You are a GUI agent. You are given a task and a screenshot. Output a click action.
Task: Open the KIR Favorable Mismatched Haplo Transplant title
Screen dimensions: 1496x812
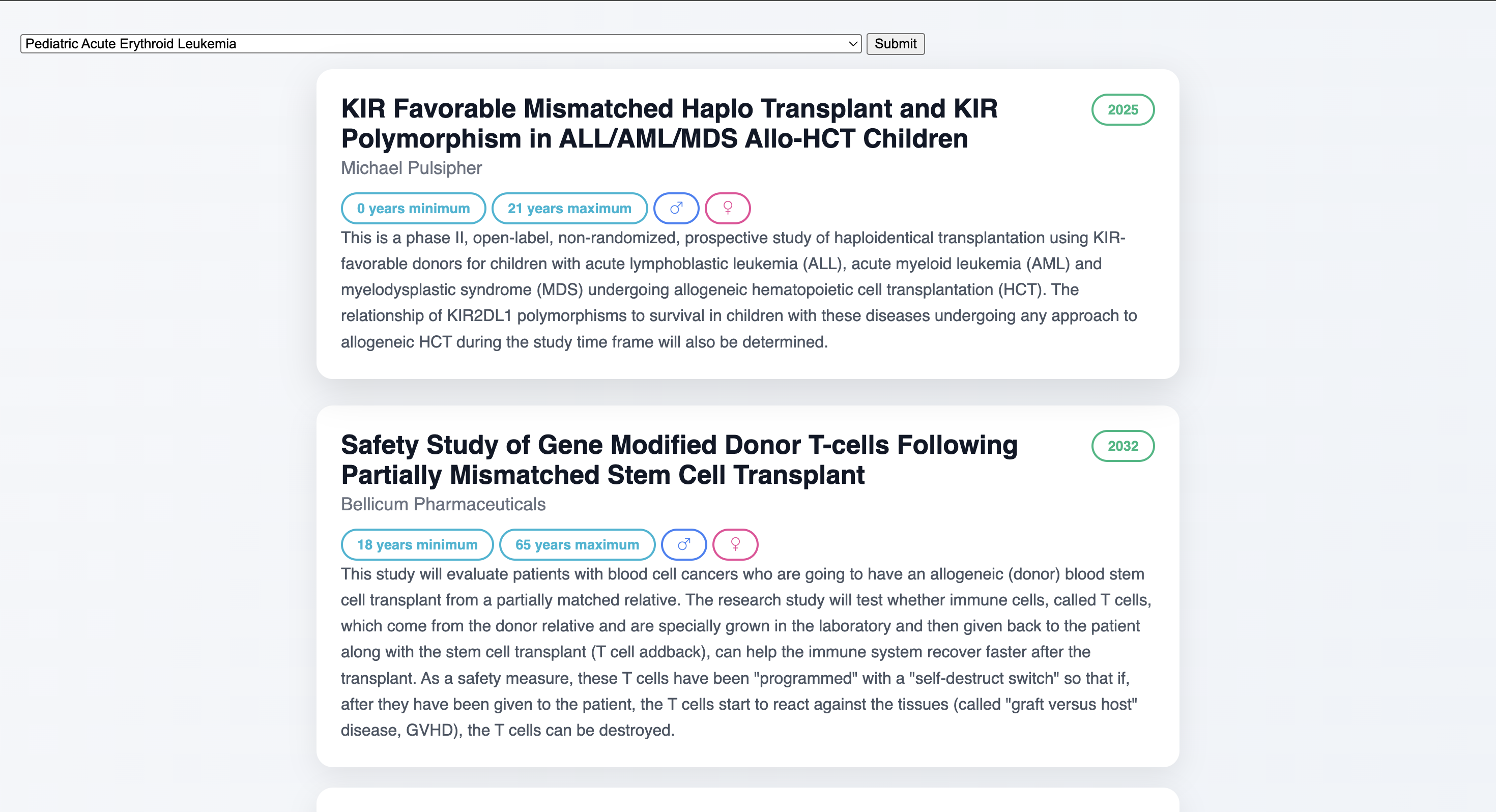coord(669,123)
